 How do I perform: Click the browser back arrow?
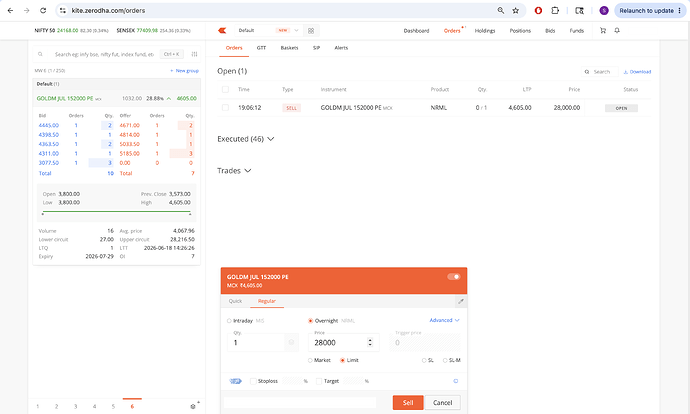pos(10,10)
